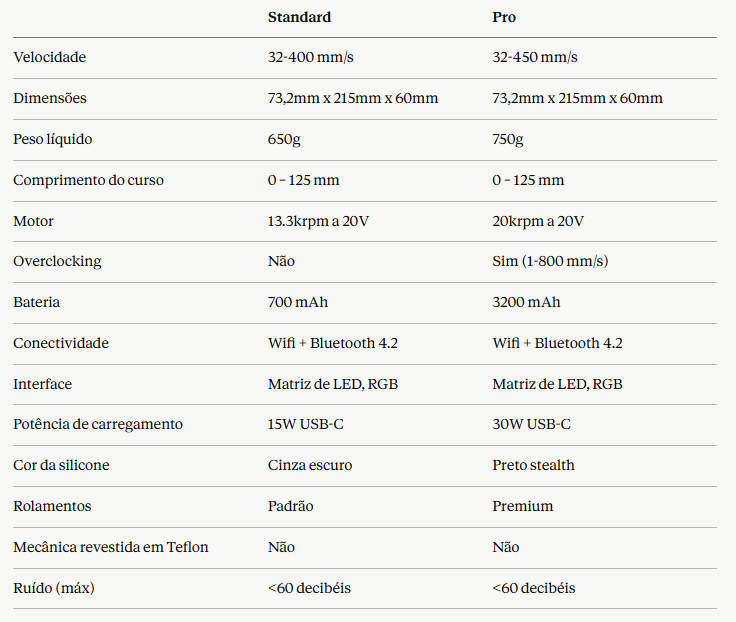Click the 20krpm a 20V motor value
Viewport: 736px width, 622px height.
(538, 221)
